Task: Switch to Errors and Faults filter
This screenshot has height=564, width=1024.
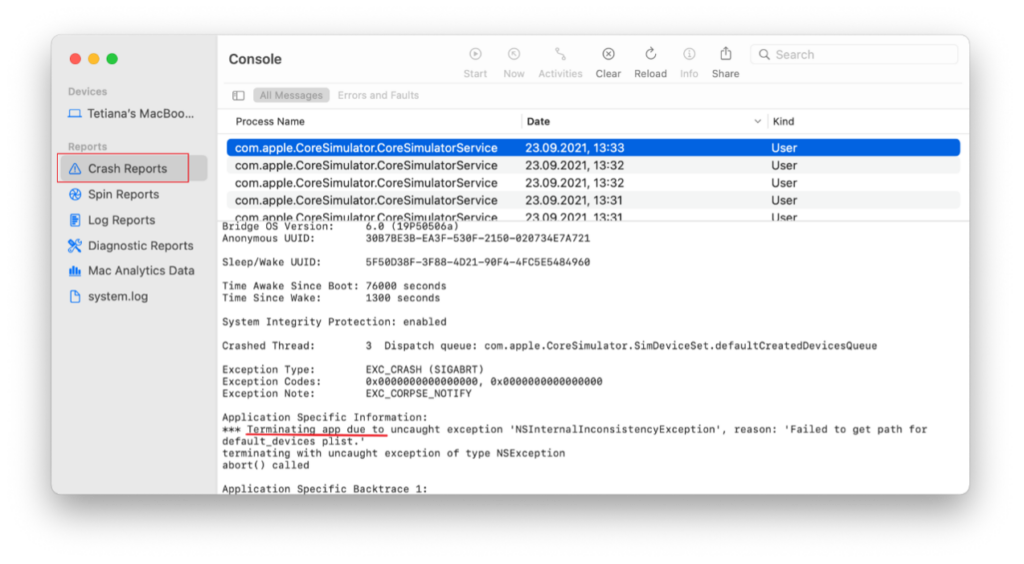Action: (378, 95)
